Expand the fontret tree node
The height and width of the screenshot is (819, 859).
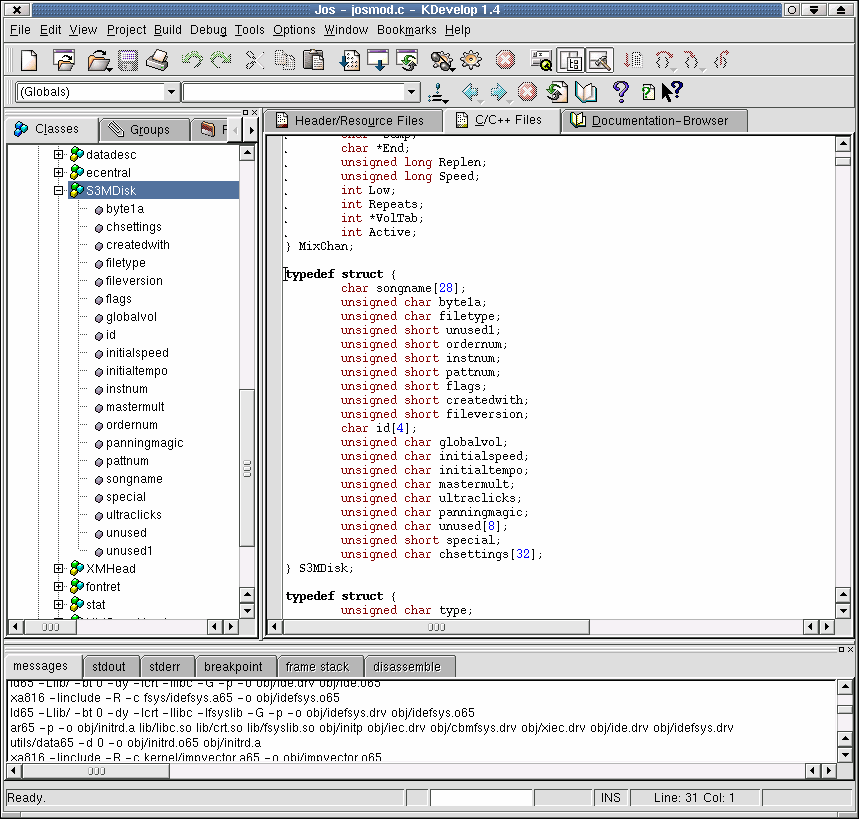click(59, 587)
